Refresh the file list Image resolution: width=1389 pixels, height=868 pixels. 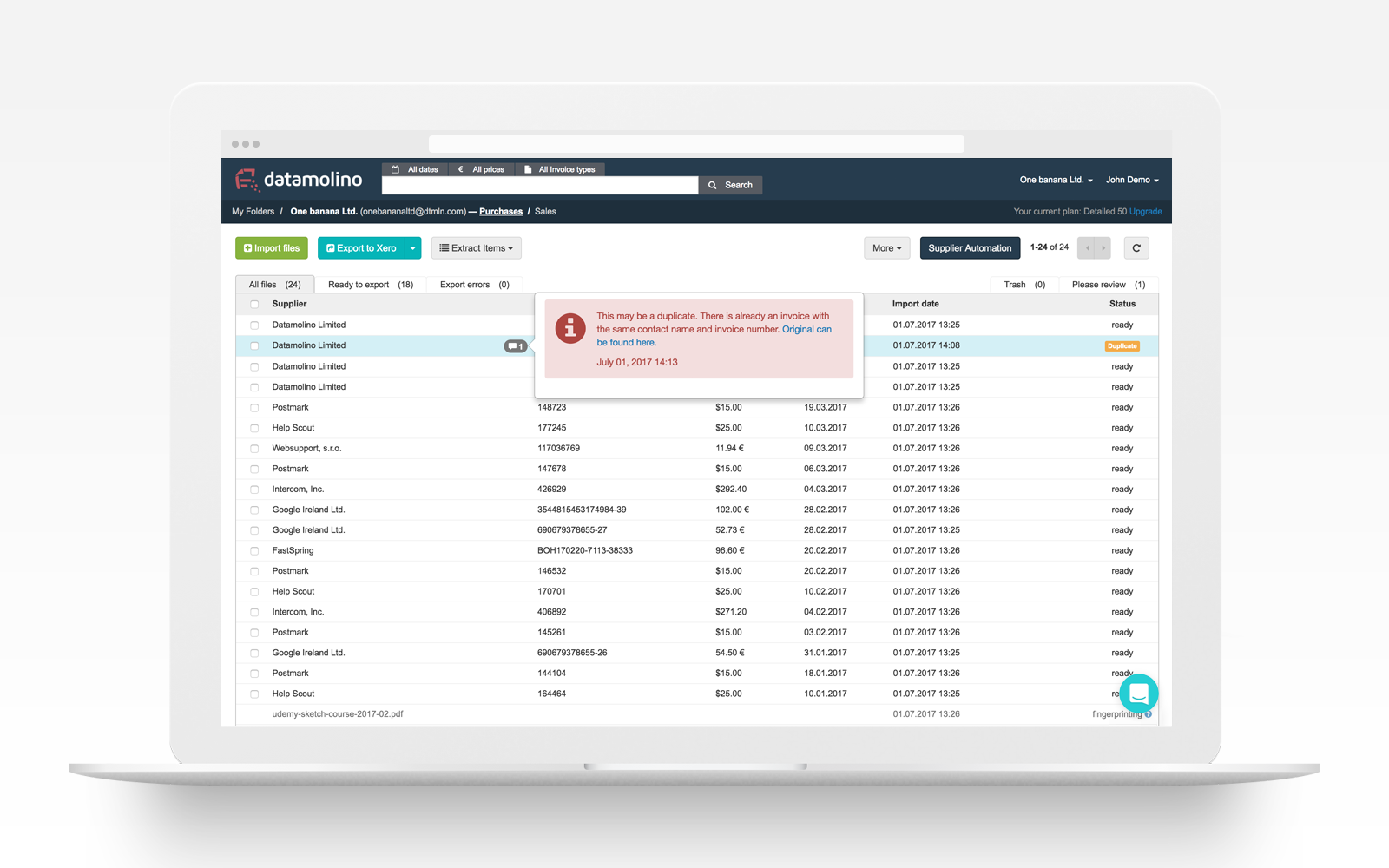click(x=1136, y=248)
